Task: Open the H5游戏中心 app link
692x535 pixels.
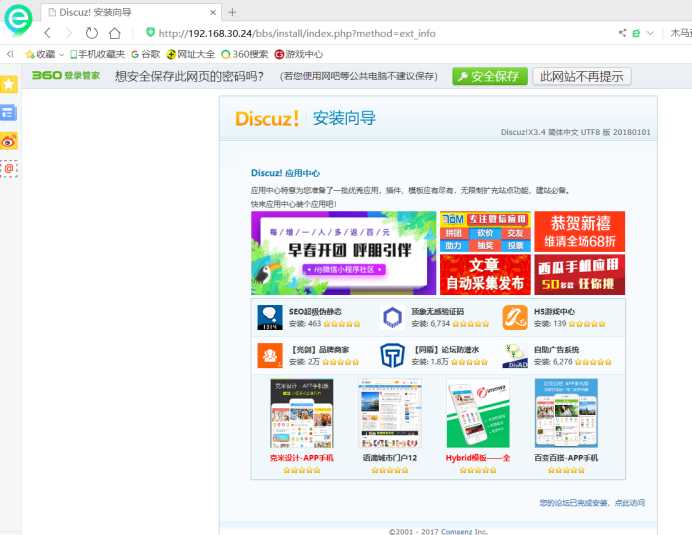Action: click(555, 312)
